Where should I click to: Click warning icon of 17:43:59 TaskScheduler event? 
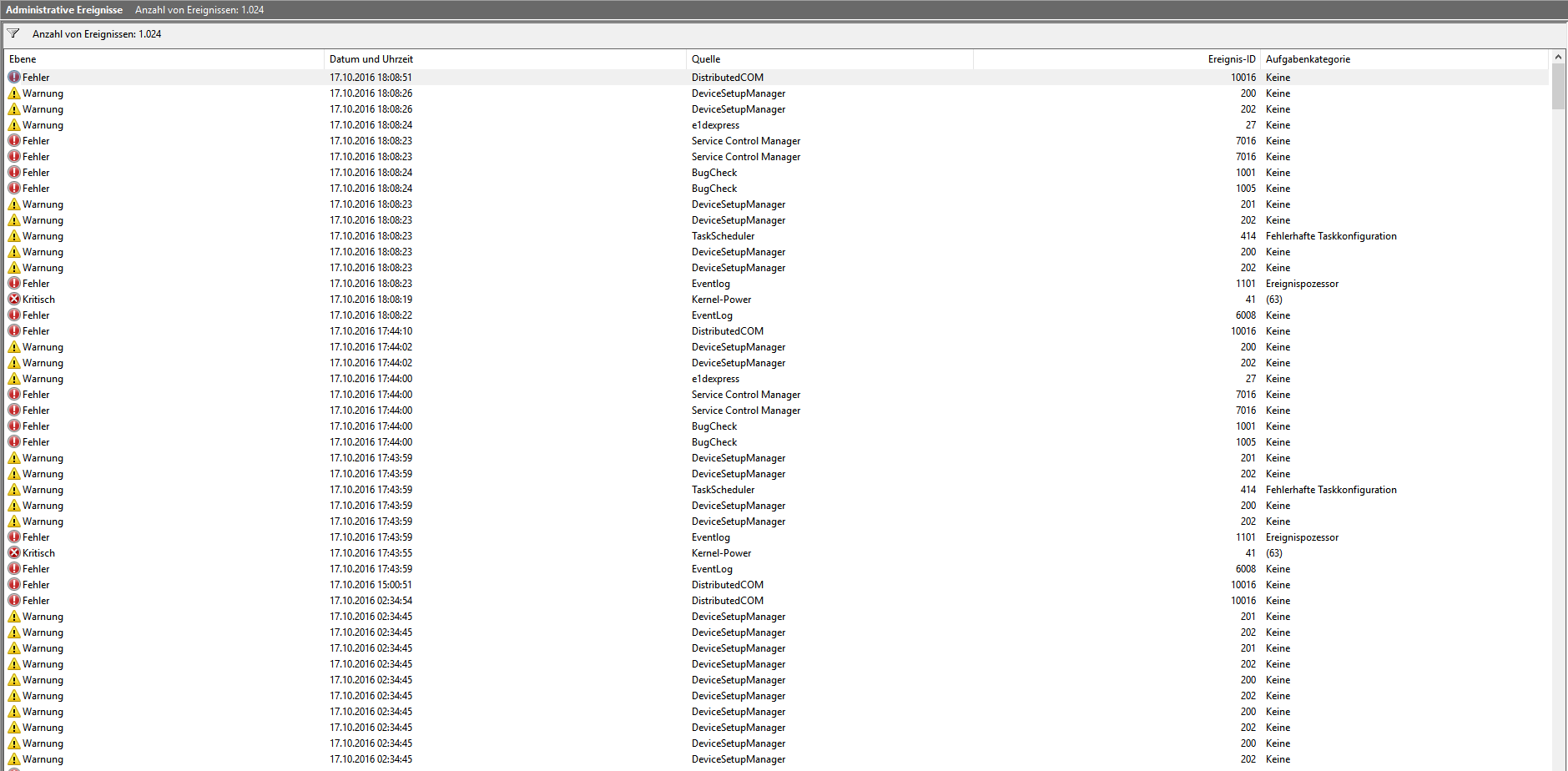(14, 489)
